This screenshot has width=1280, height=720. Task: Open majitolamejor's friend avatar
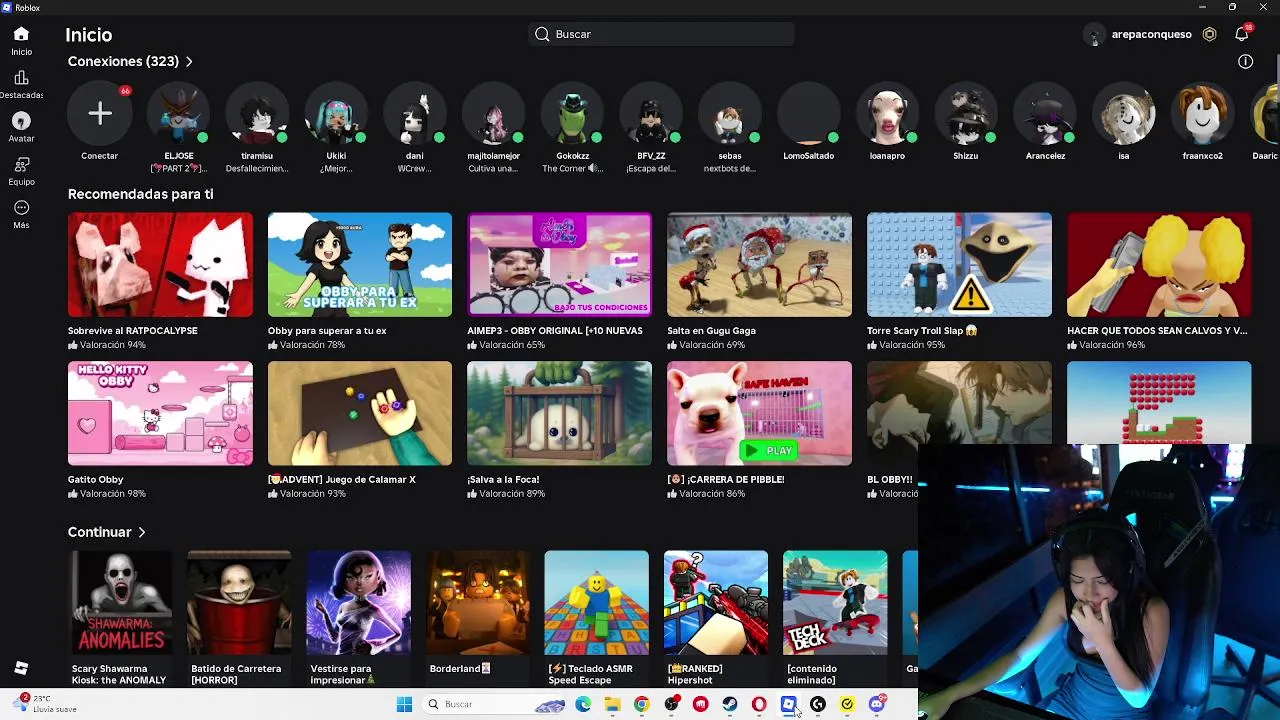pyautogui.click(x=493, y=114)
